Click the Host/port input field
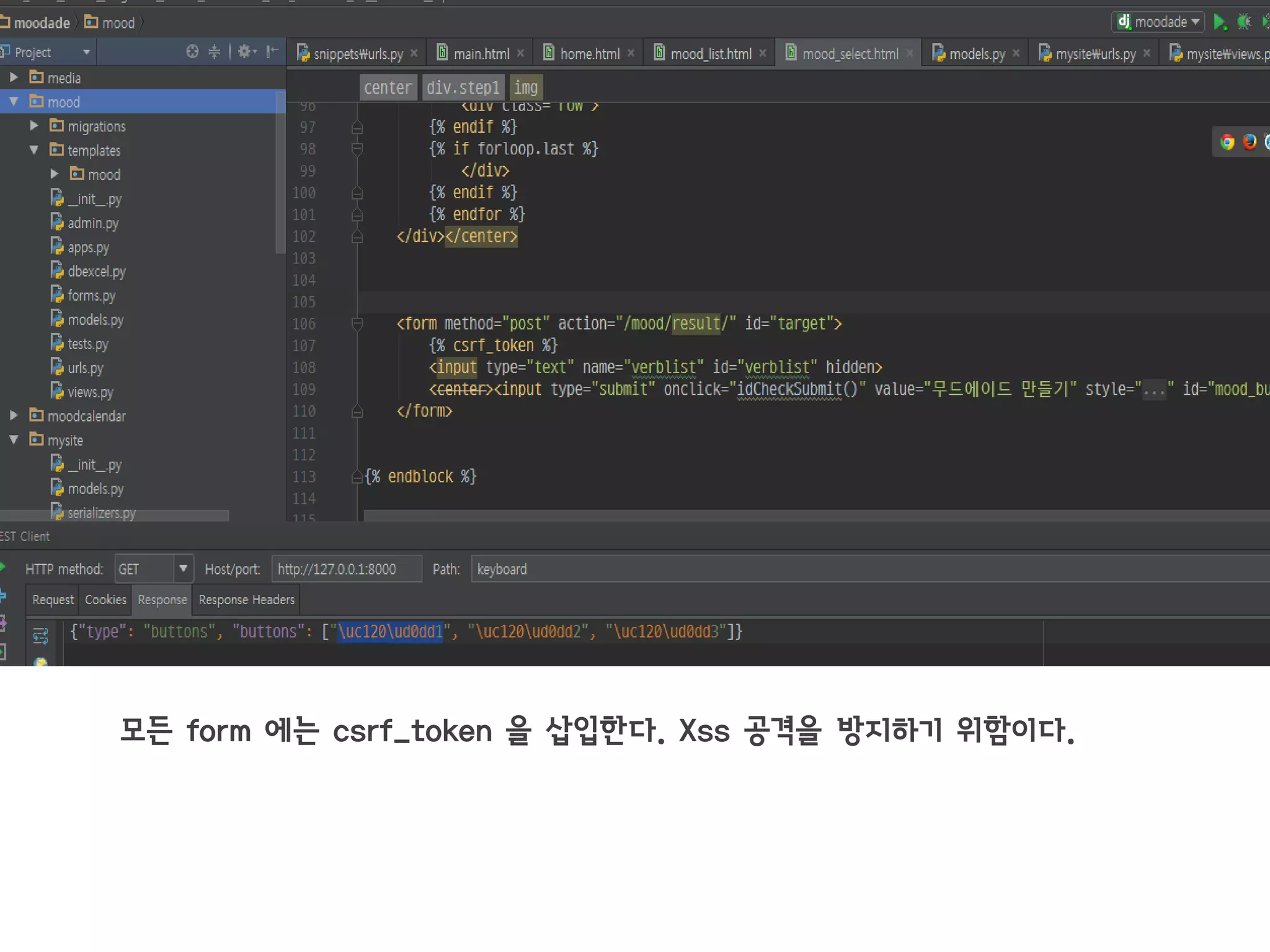This screenshot has width=1270, height=952. (x=347, y=568)
